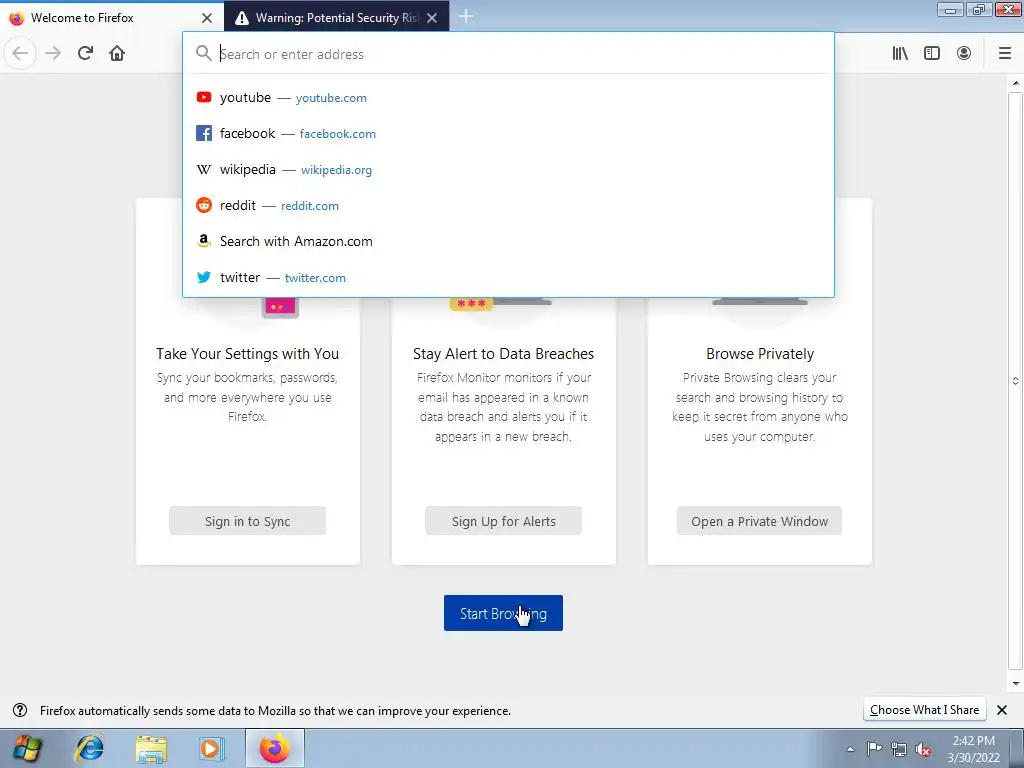The image size is (1024, 768).
Task: Close the Warning security risk tab
Action: tap(432, 18)
